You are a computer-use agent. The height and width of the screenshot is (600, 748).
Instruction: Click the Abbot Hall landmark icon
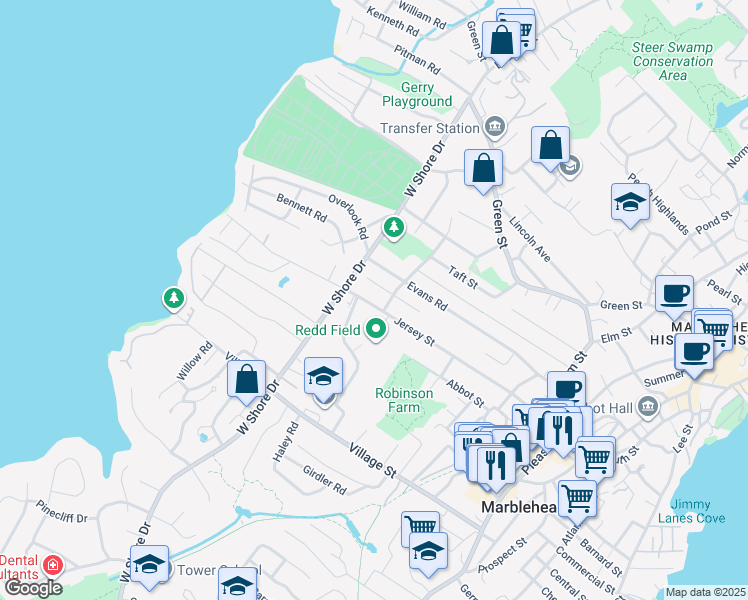[x=647, y=407]
